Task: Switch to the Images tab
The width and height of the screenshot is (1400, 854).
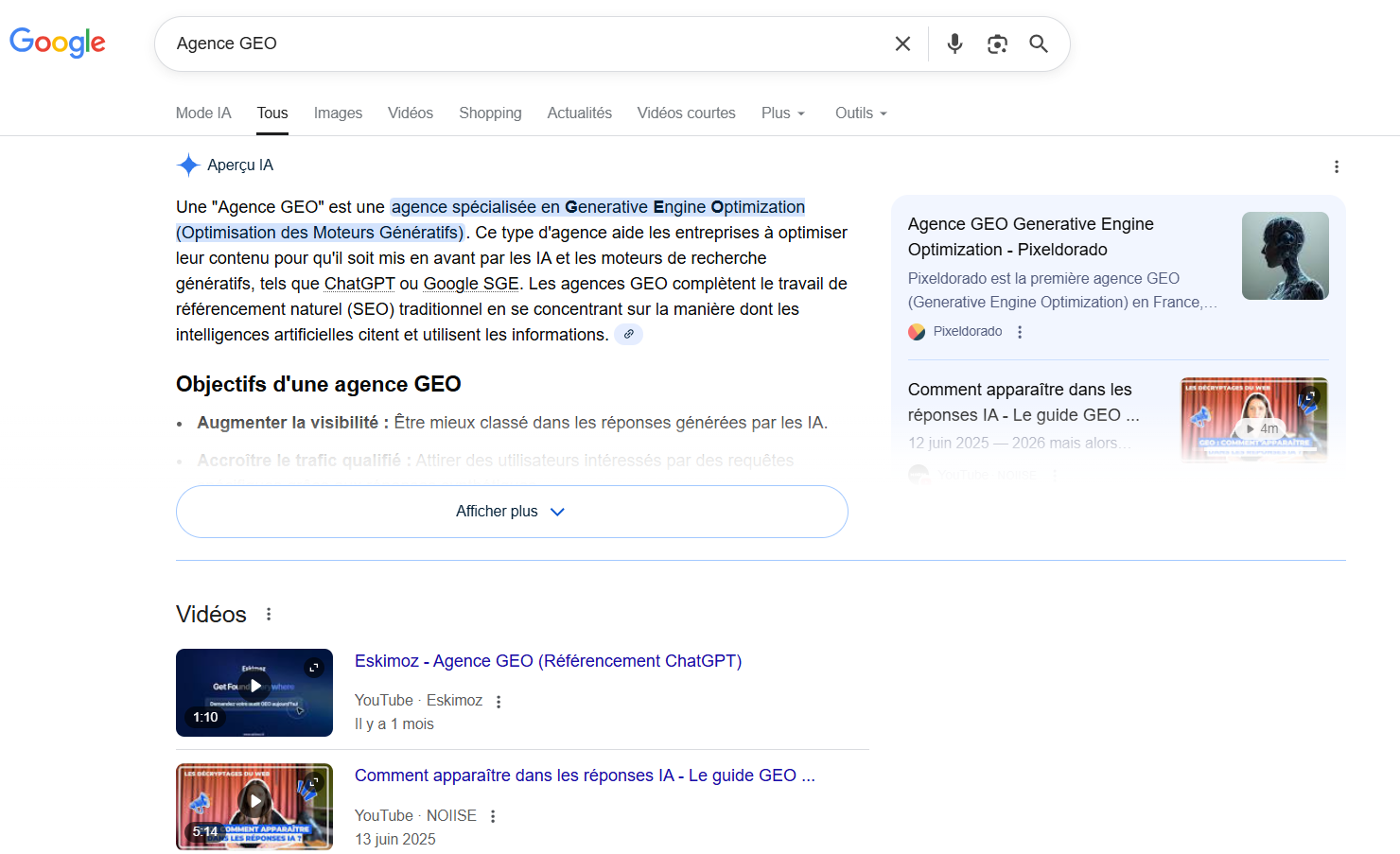Action: click(338, 113)
